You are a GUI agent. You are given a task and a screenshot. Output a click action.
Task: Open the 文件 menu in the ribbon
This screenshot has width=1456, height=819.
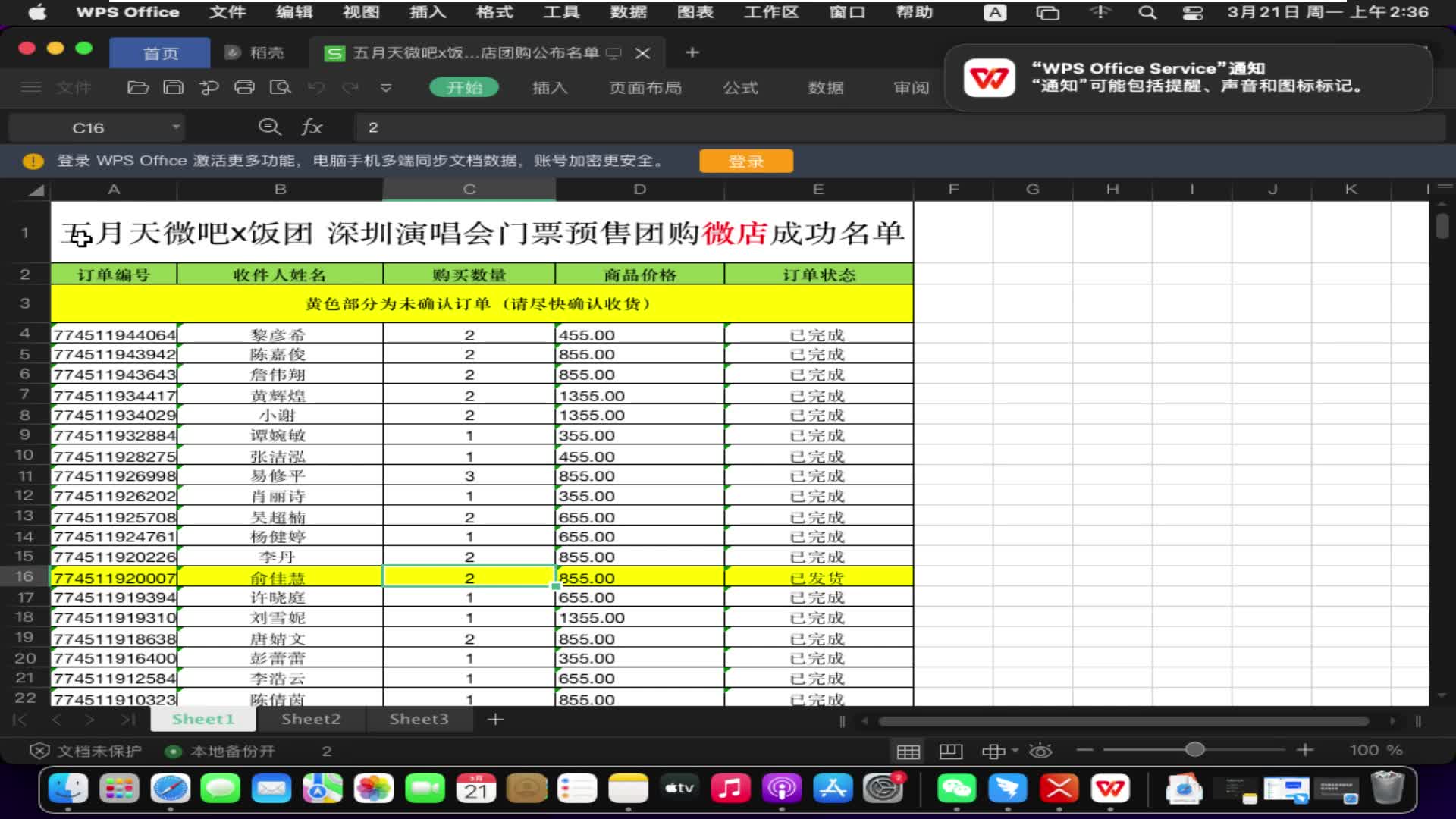(74, 87)
